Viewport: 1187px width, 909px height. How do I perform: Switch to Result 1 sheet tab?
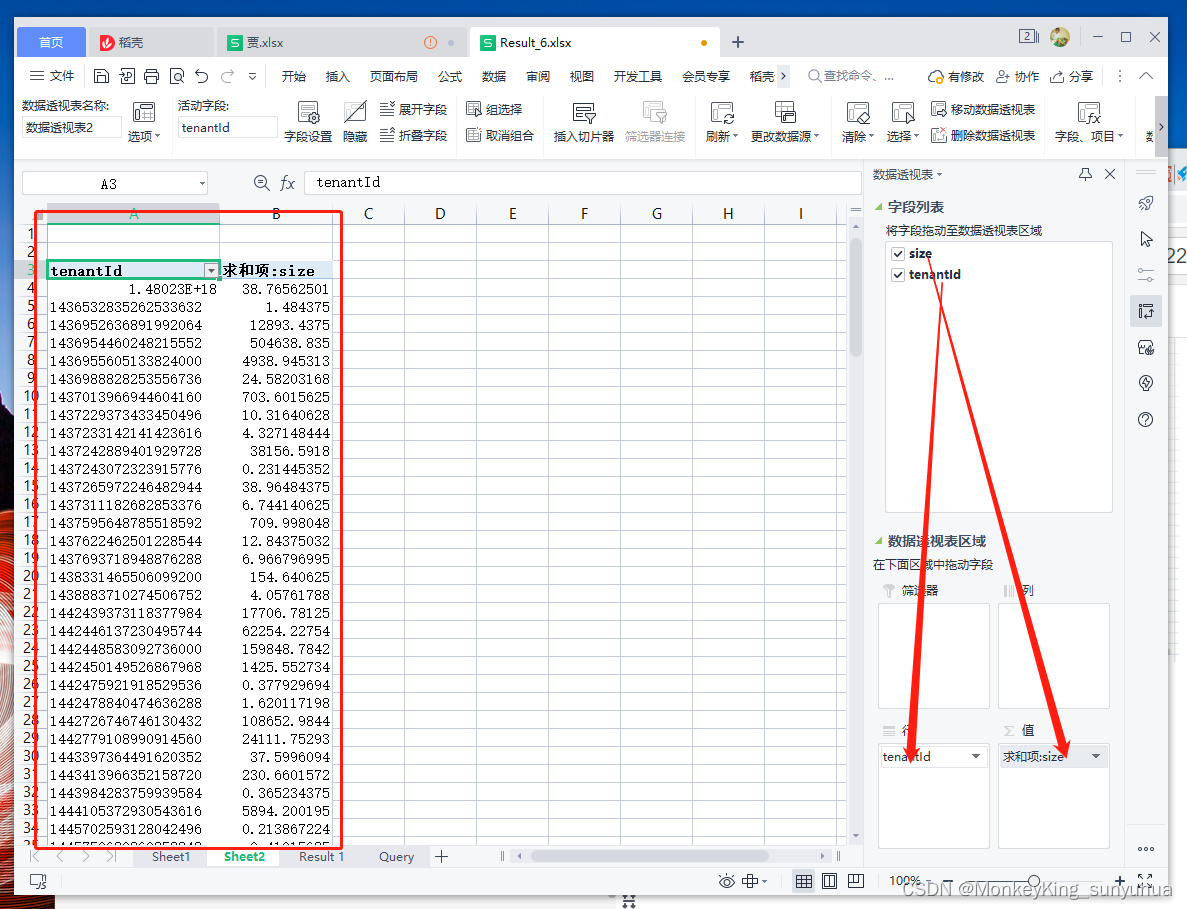coord(322,857)
